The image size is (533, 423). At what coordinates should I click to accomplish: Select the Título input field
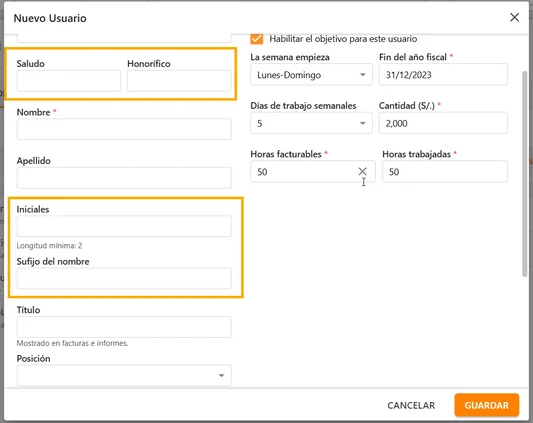pyautogui.click(x=124, y=327)
